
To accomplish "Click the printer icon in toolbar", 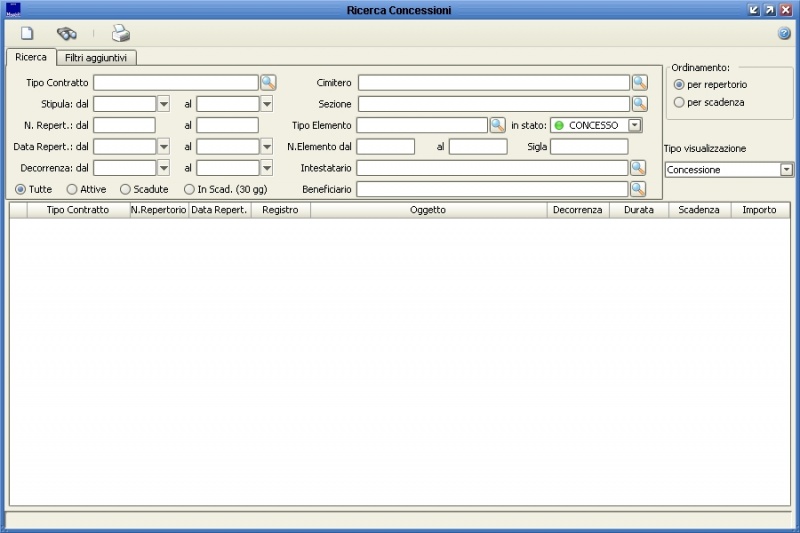I will coord(120,33).
